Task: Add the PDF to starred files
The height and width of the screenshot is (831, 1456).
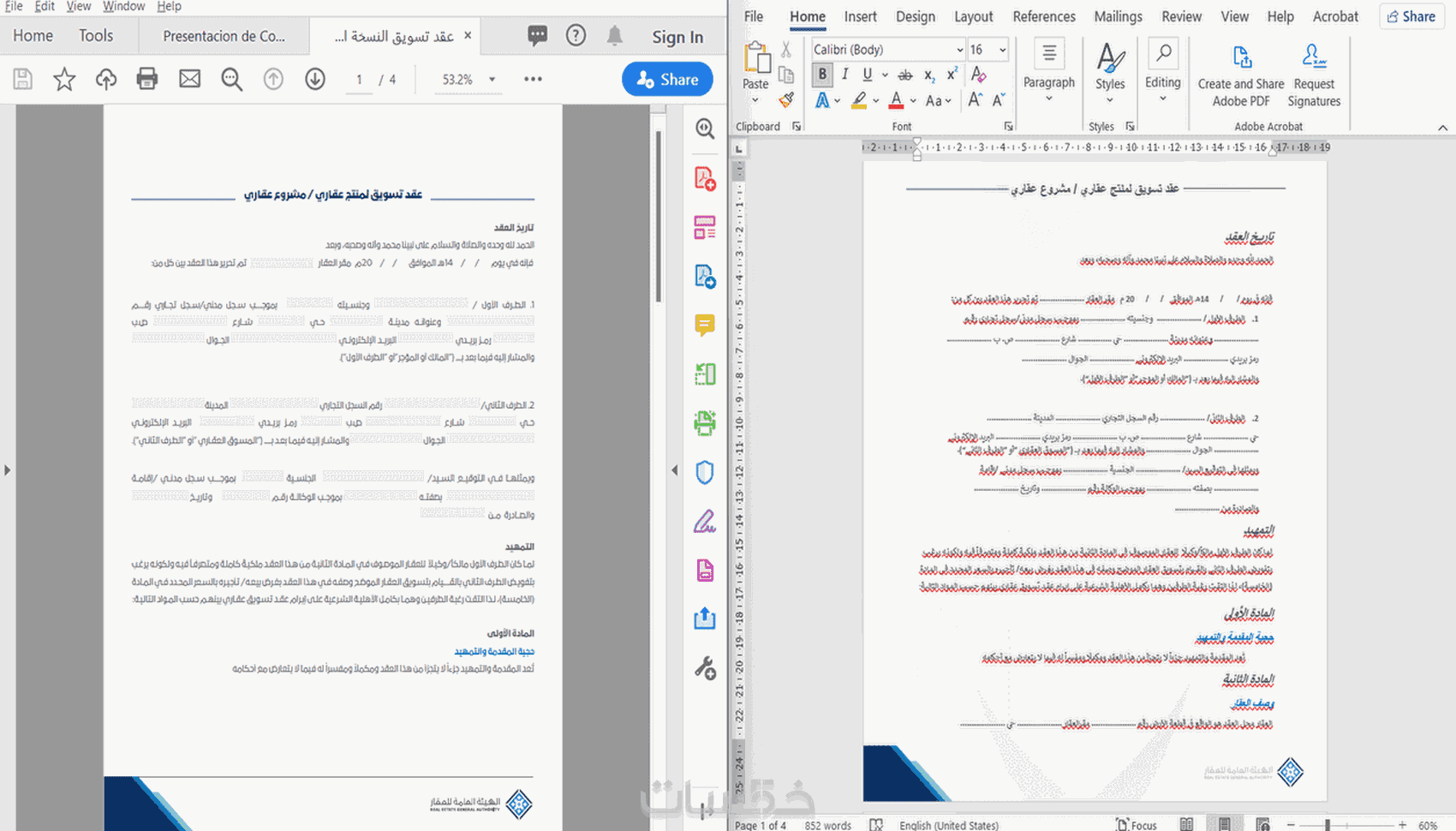Action: (x=64, y=80)
